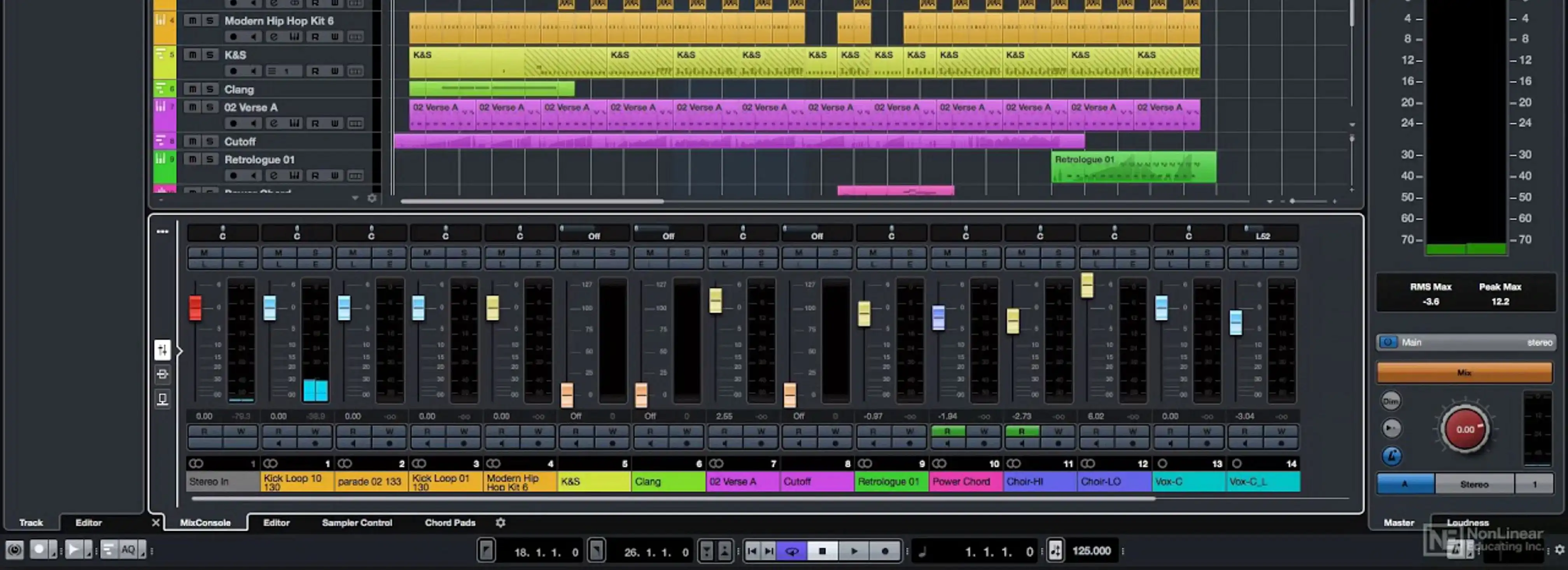Toggle the cycle loop button in transport
This screenshot has height=570, width=1568.
click(792, 551)
